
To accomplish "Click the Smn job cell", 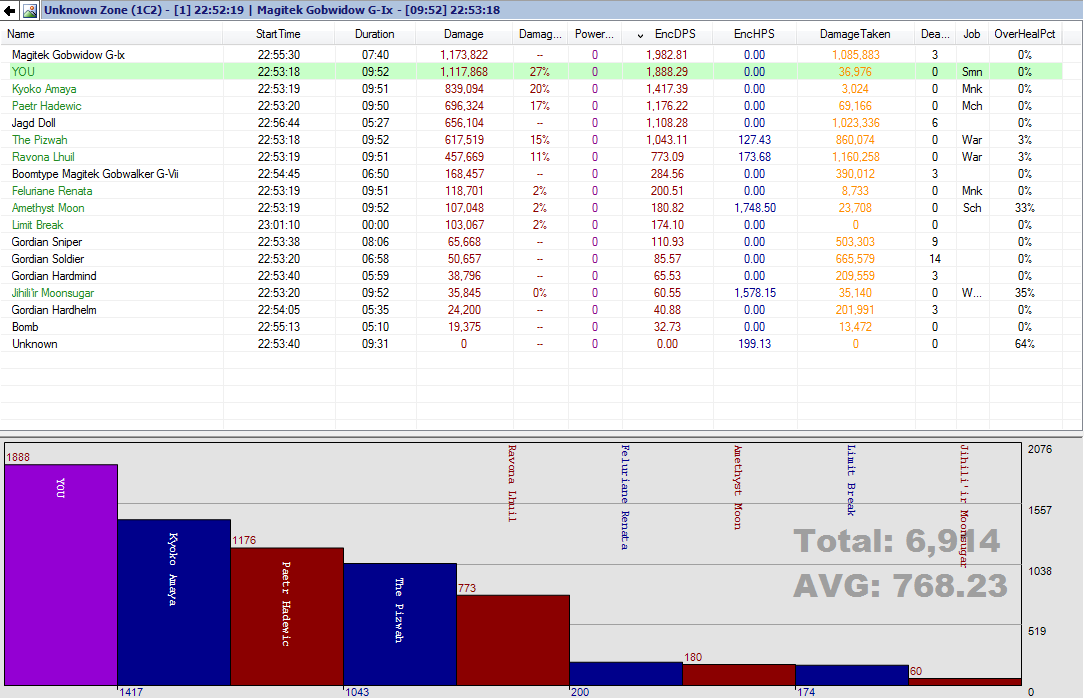I will coord(972,72).
